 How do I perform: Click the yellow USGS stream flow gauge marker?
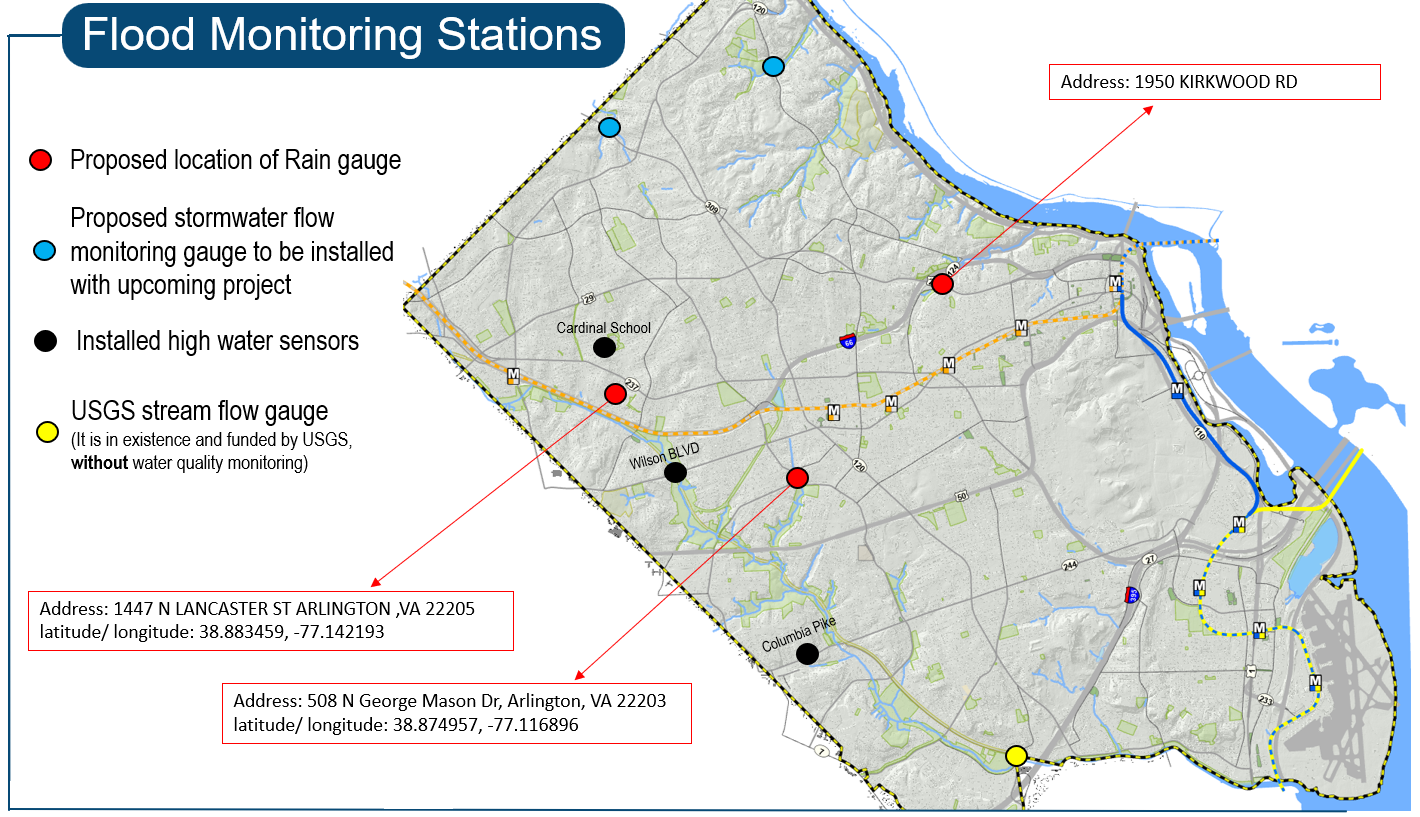pos(1016,756)
